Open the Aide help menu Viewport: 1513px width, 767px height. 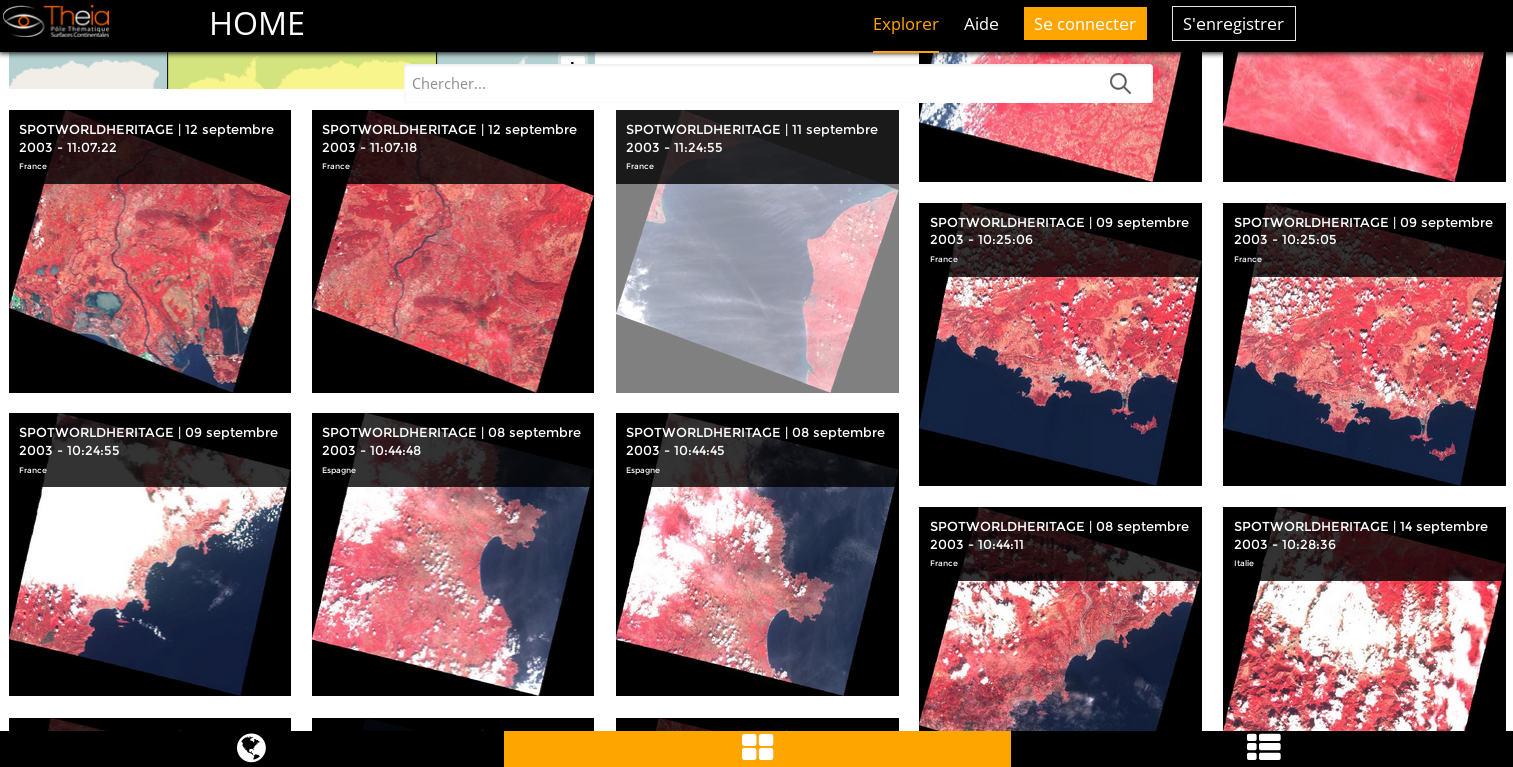point(981,24)
